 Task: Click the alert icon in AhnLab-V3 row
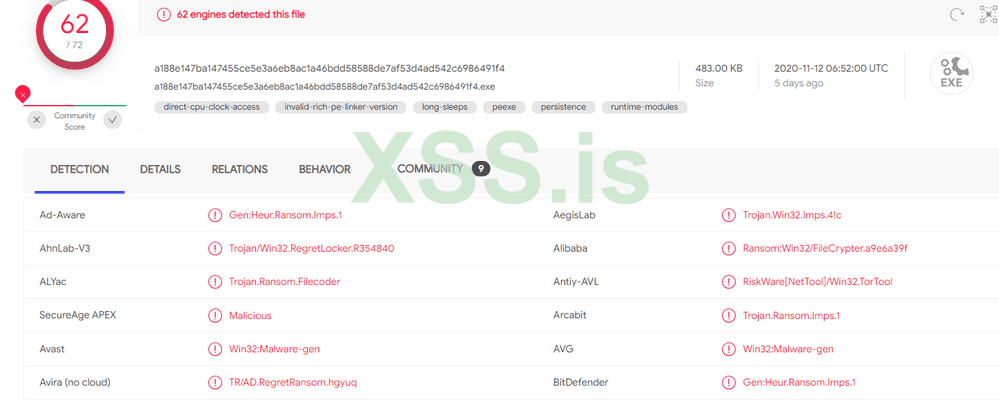point(215,248)
